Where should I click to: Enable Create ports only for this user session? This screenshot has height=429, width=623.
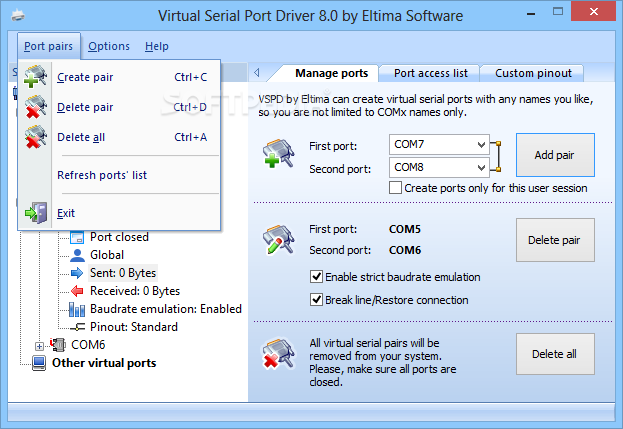(395, 187)
